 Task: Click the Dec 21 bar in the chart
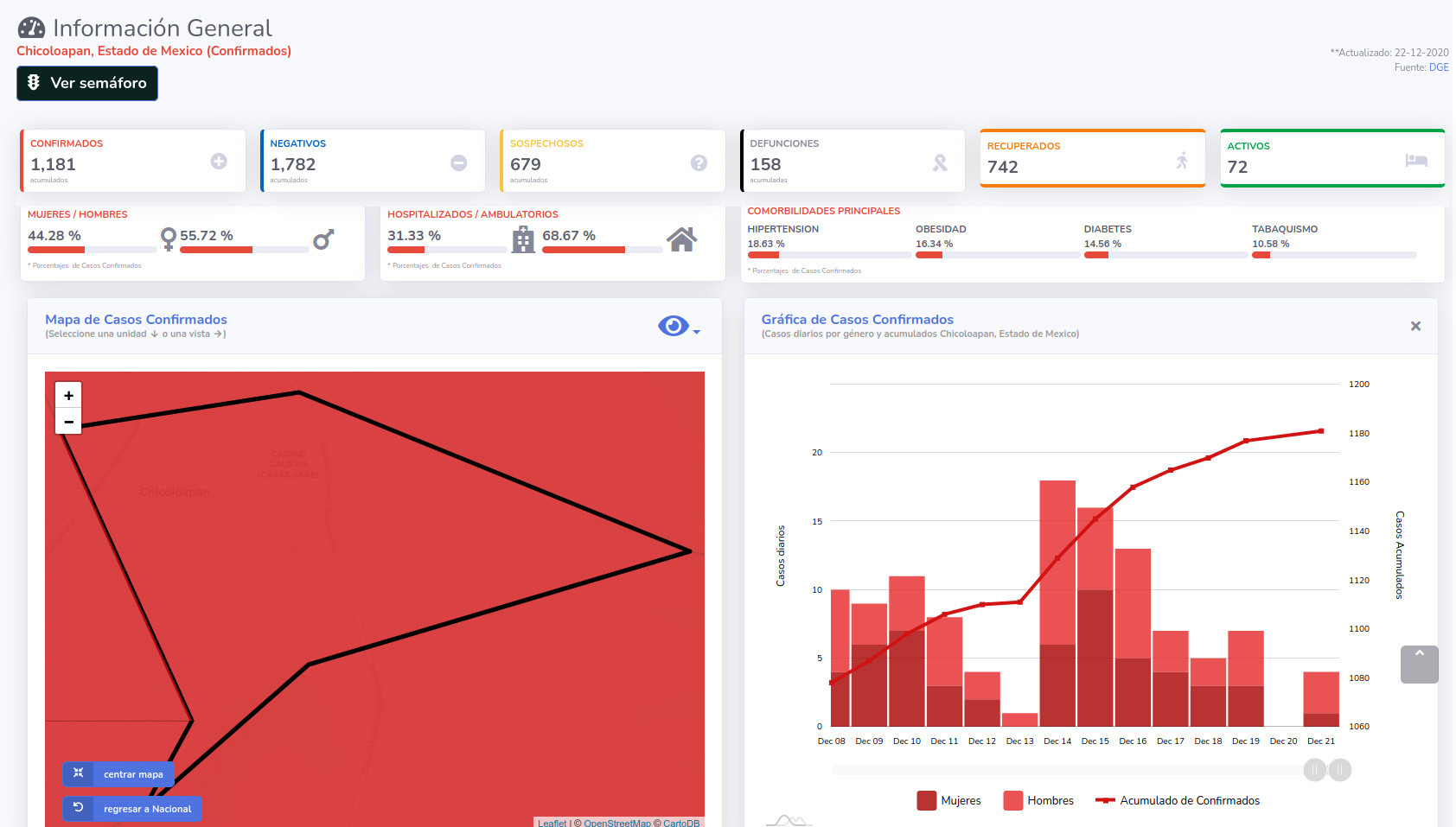pyautogui.click(x=1321, y=699)
